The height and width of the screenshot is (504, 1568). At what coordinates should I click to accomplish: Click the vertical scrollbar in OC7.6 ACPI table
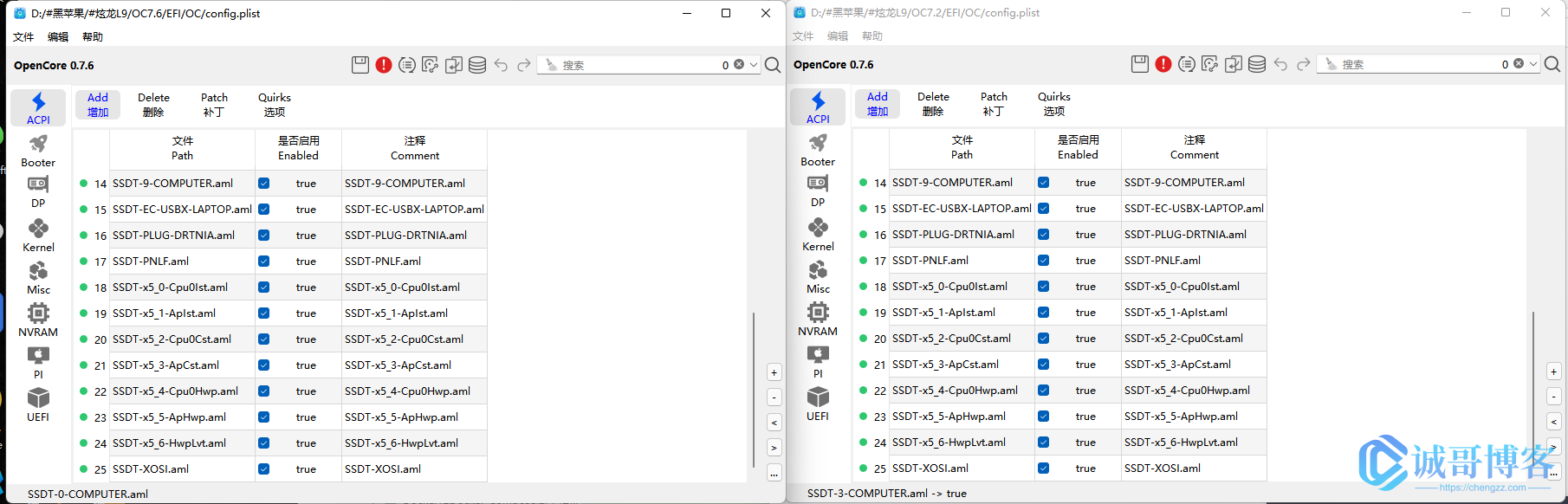coord(754,390)
